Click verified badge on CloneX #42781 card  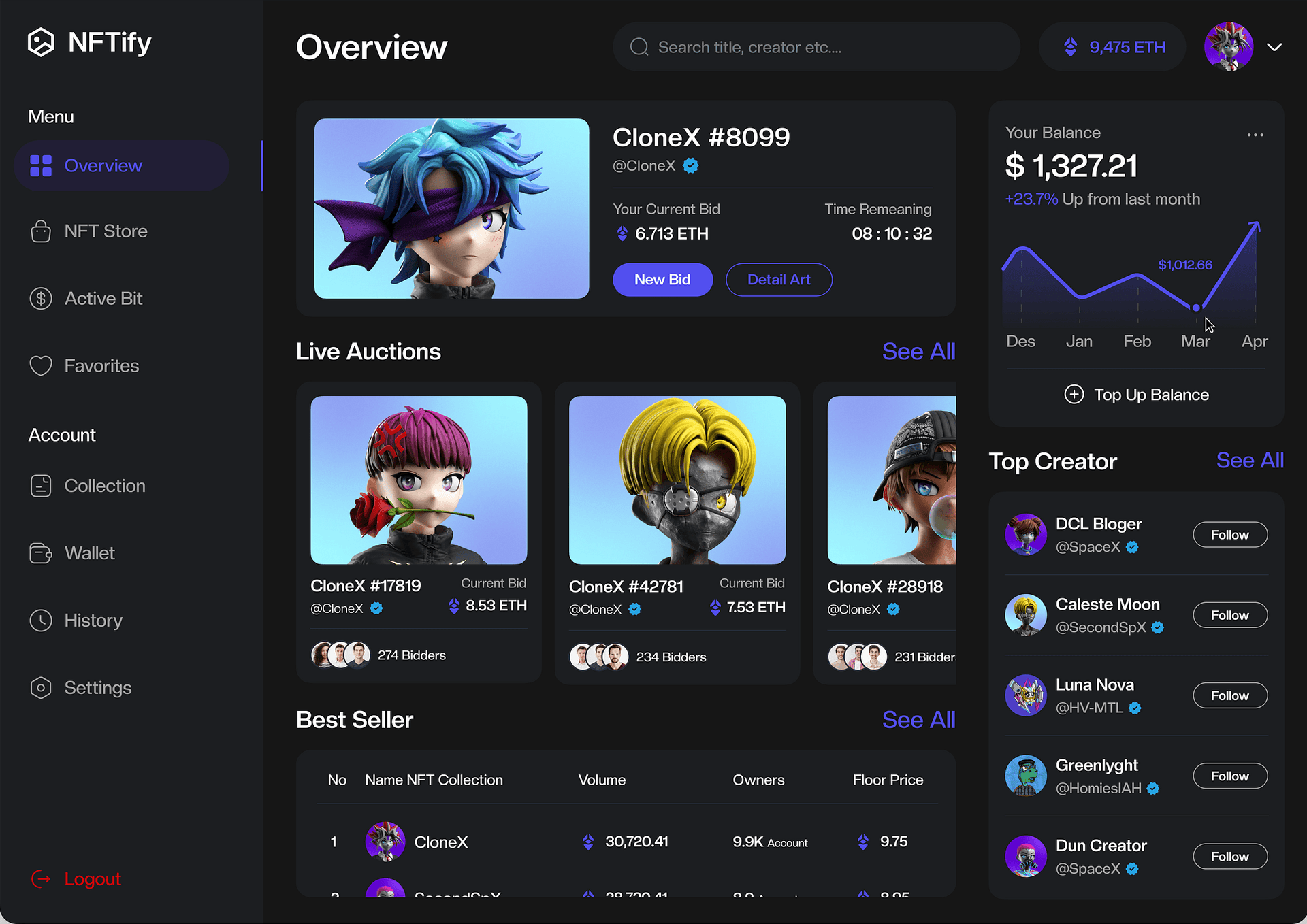(635, 609)
